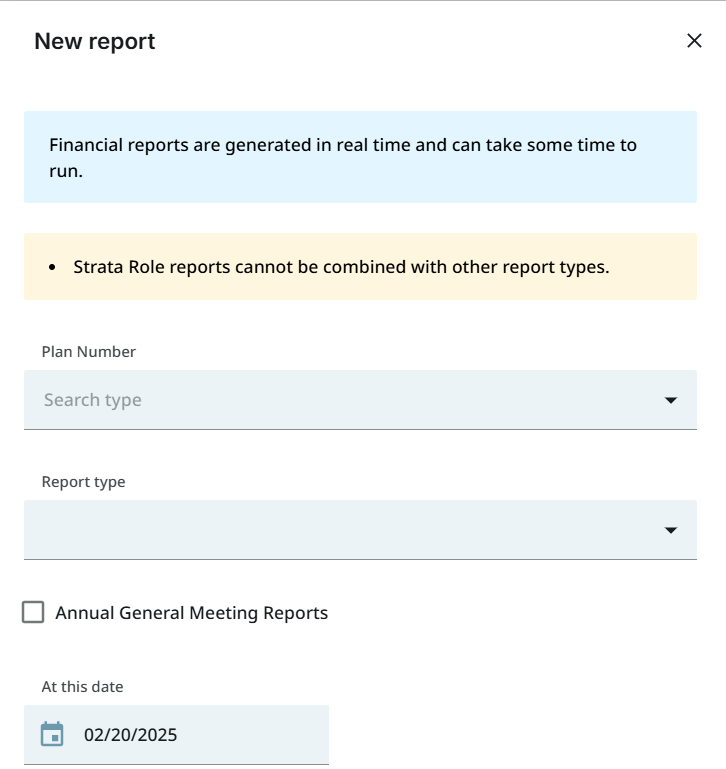726x769 pixels.
Task: Click inside the Plan Number search field
Action: [340, 400]
